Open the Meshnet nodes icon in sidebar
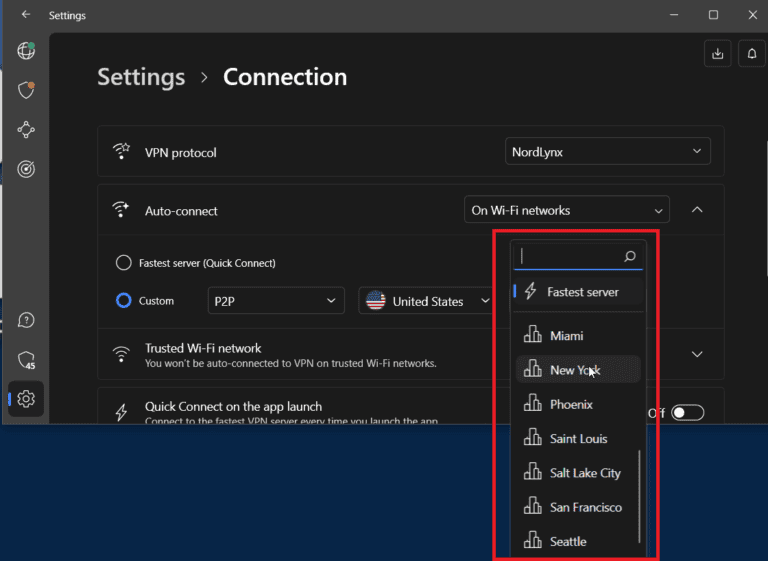Viewport: 768px width, 561px height. click(x=26, y=130)
